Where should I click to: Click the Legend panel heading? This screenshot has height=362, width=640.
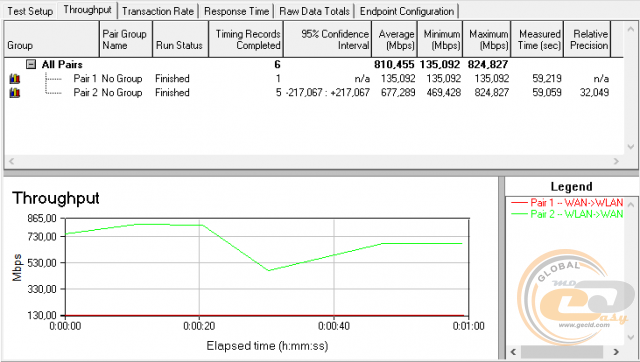click(x=571, y=187)
